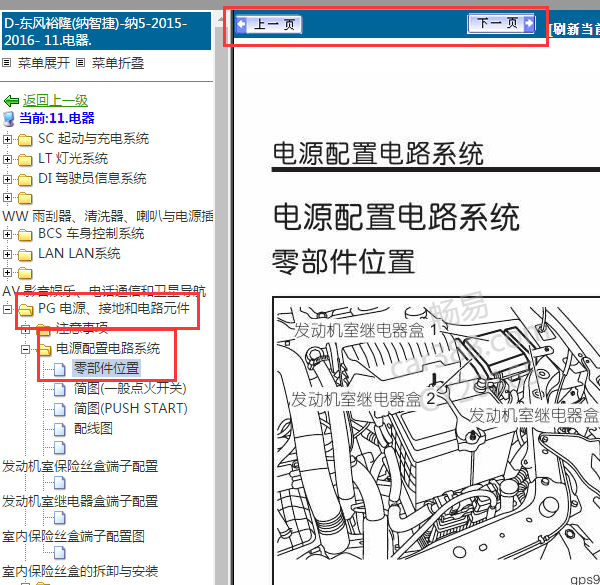Expand the LAN LAN系统 node

[7, 254]
